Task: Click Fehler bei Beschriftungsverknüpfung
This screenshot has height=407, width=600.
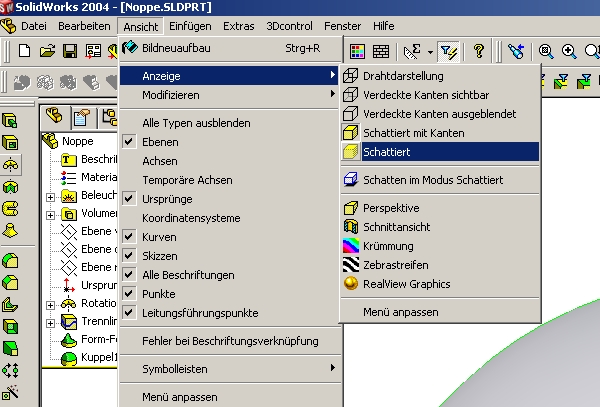Action: pyautogui.click(x=230, y=341)
